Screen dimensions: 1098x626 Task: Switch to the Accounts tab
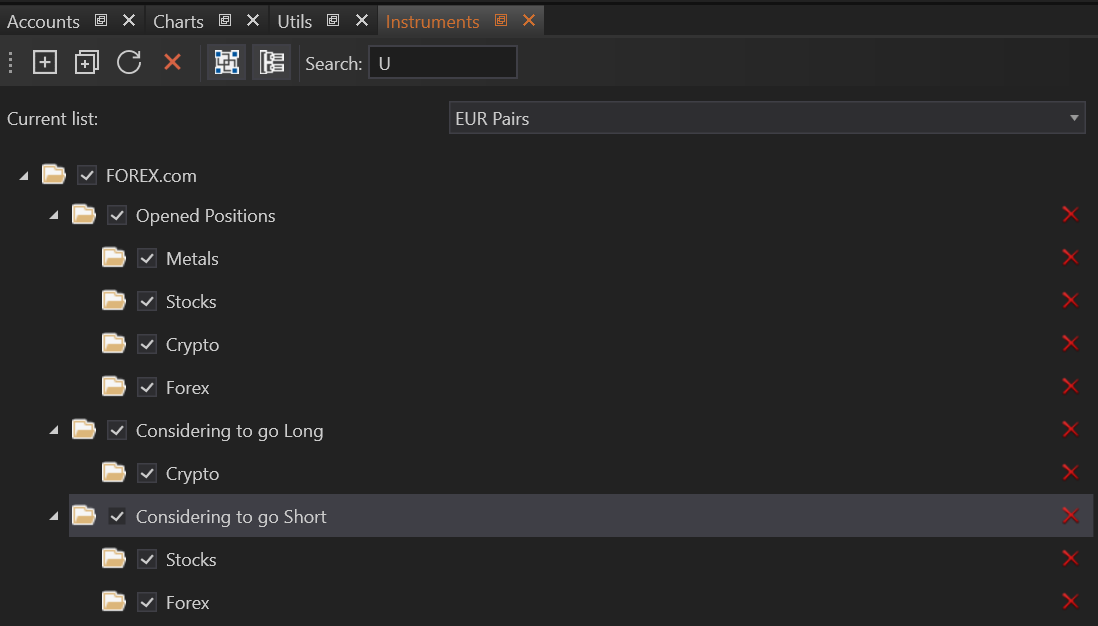pyautogui.click(x=43, y=21)
